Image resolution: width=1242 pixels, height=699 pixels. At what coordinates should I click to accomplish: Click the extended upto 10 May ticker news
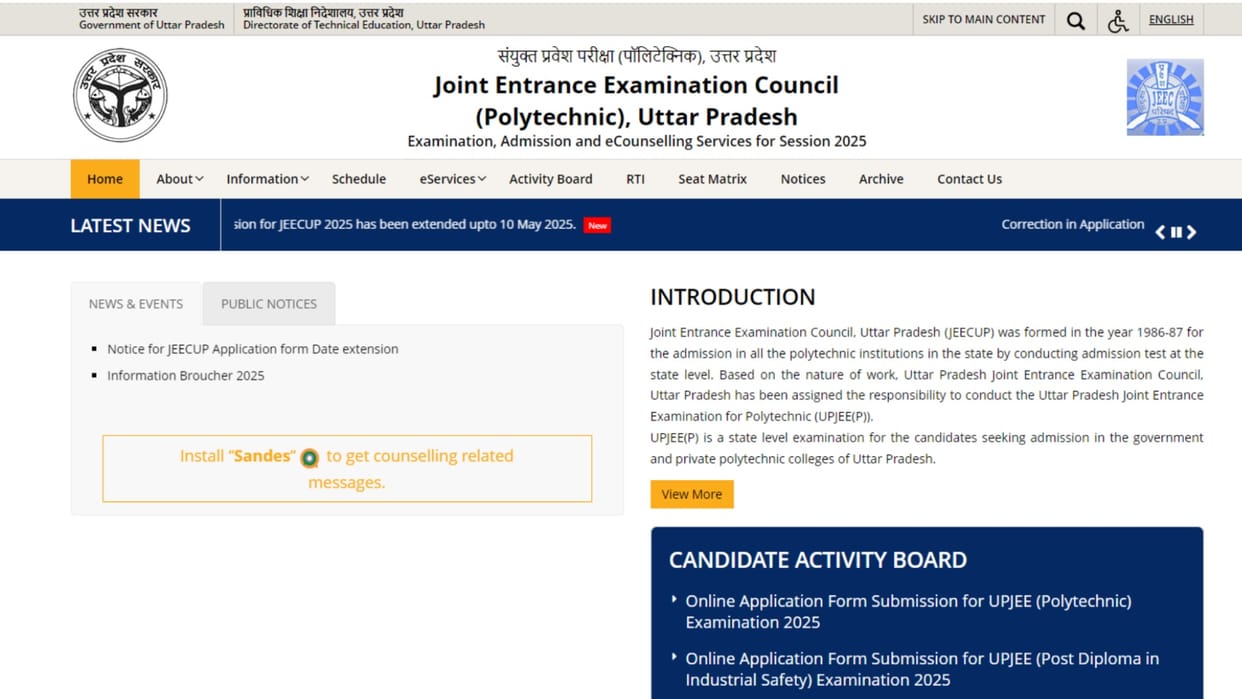click(405, 224)
